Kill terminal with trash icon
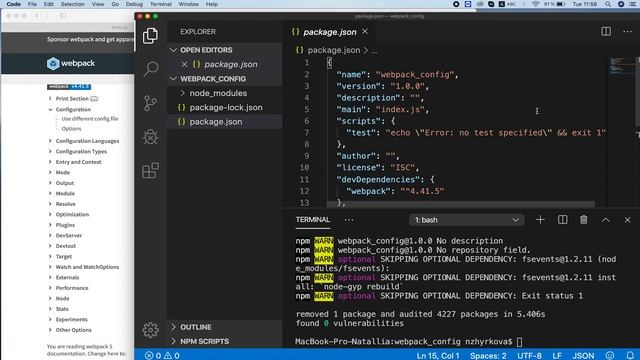640x360 pixels. pyautogui.click(x=584, y=220)
